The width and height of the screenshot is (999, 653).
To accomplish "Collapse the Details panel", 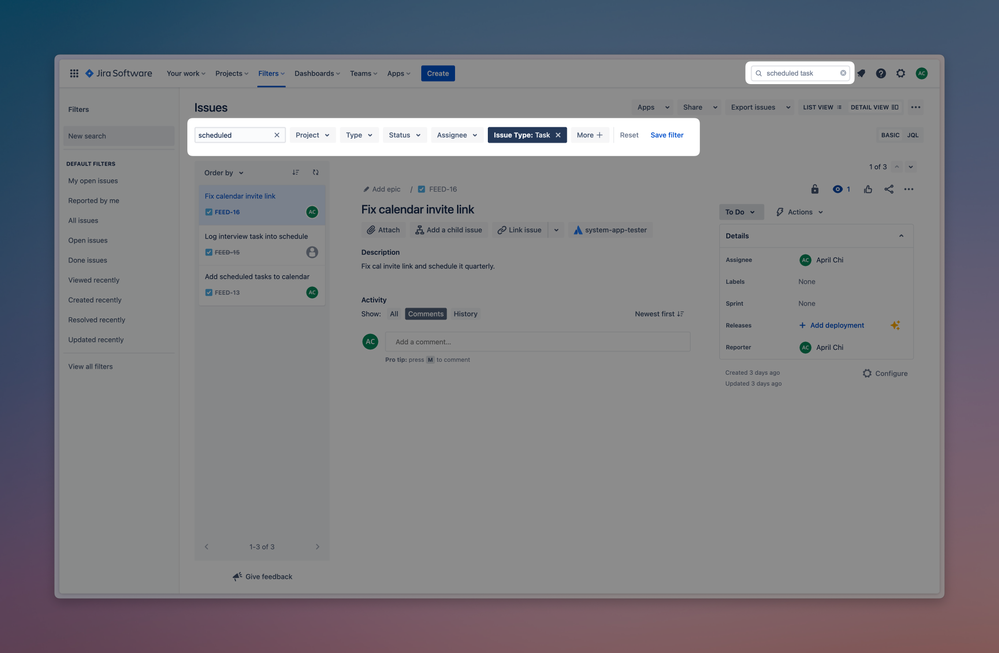I will coord(901,236).
